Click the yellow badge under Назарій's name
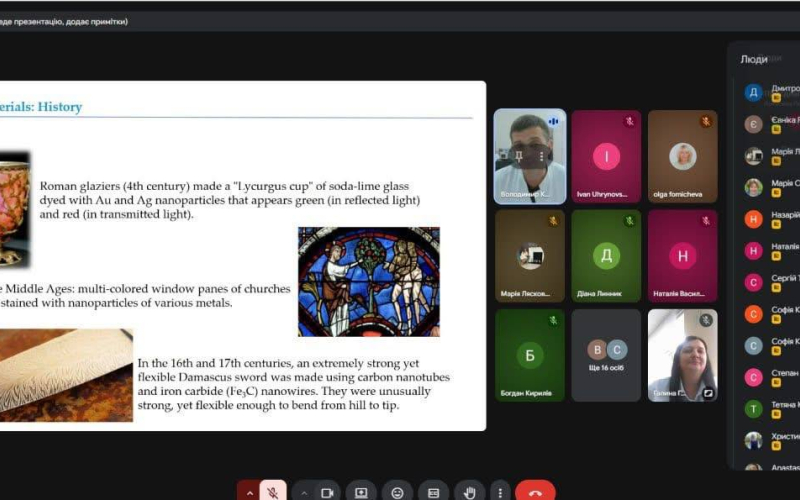The height and width of the screenshot is (500, 800). (776, 224)
